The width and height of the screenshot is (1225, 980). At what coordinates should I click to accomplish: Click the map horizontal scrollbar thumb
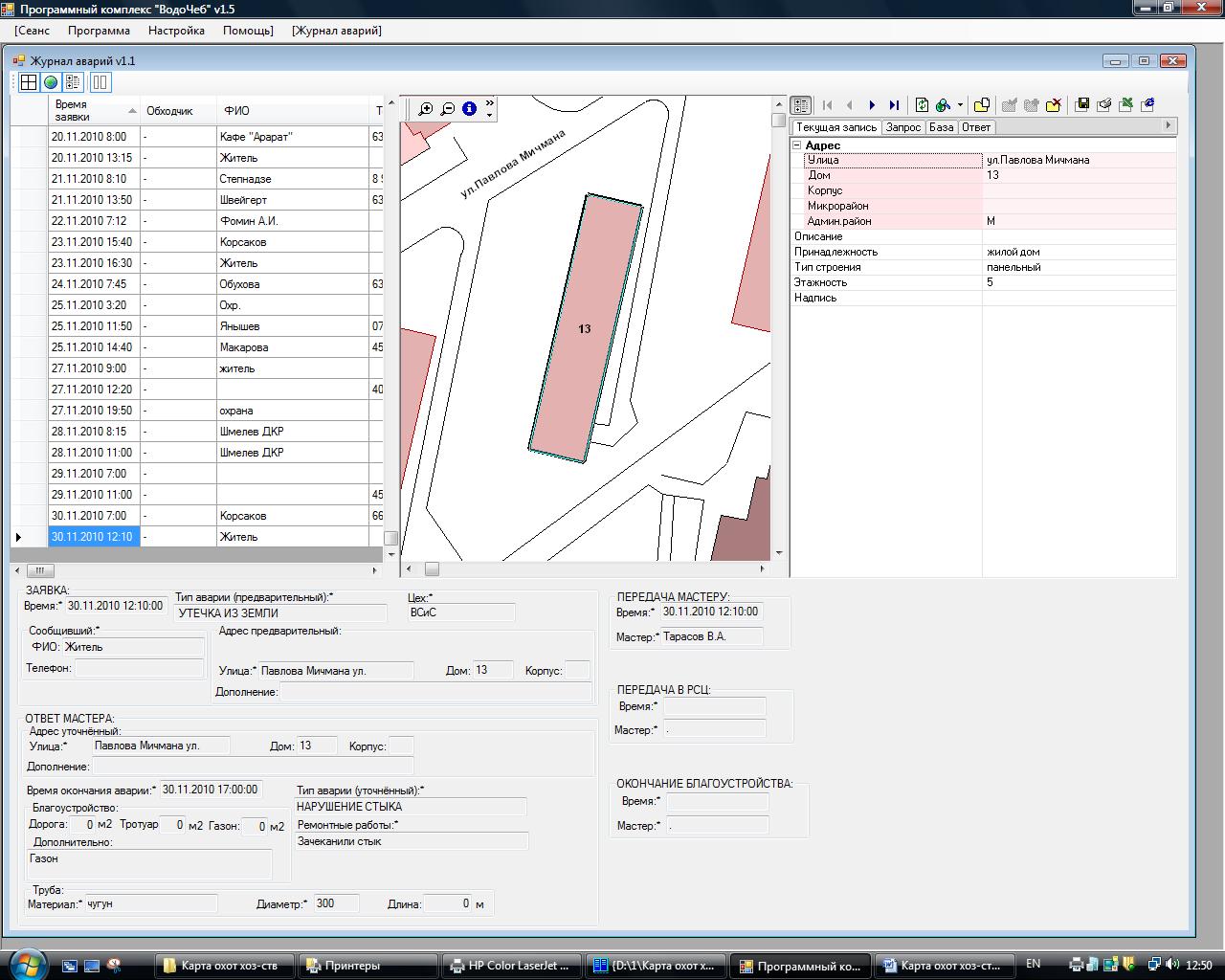(x=432, y=569)
